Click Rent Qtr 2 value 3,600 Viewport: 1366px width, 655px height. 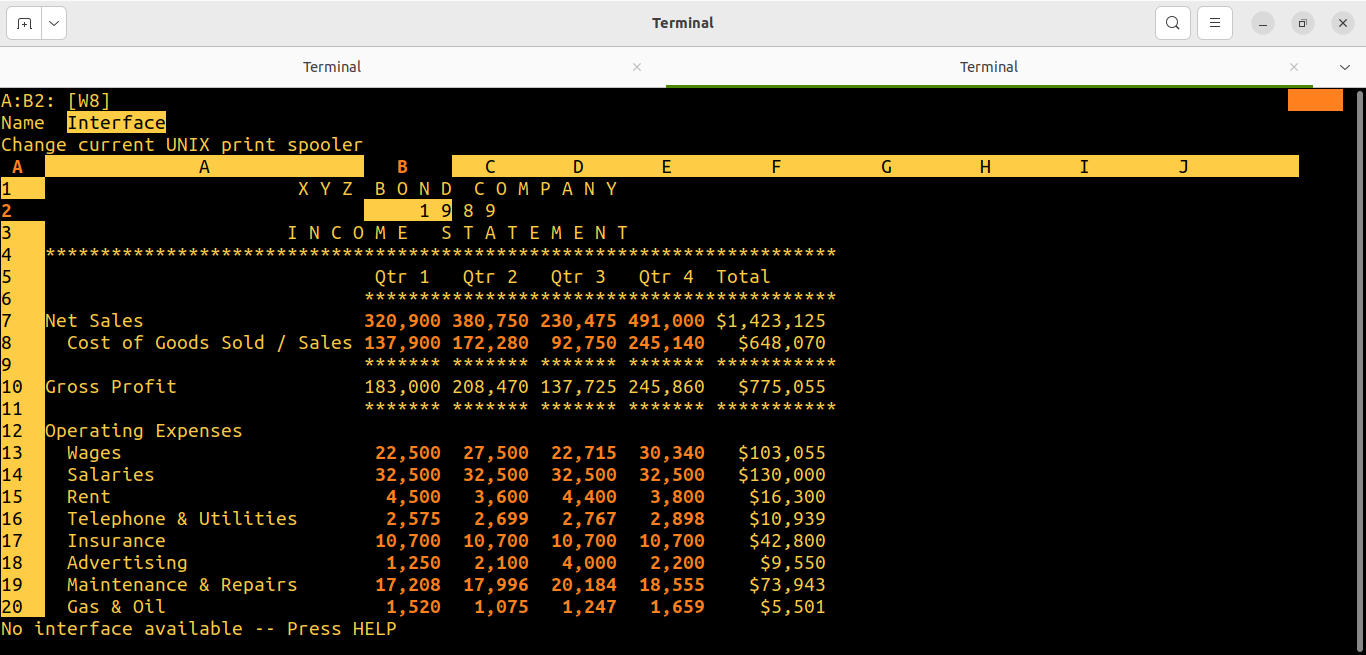(502, 497)
